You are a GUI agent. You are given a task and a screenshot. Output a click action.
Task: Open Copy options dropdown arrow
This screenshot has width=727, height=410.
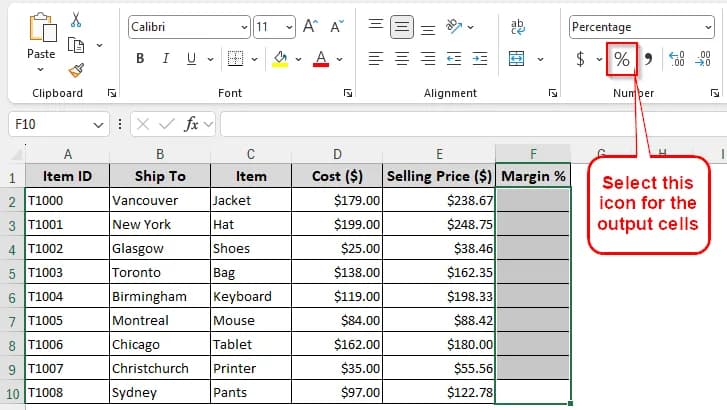99,45
